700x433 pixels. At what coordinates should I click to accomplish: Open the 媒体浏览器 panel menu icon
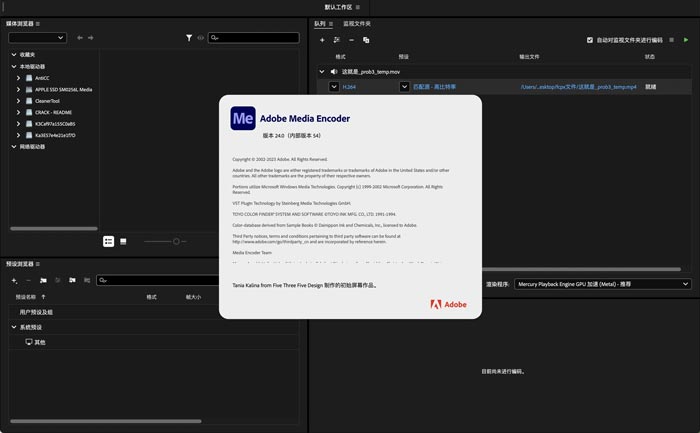point(38,24)
